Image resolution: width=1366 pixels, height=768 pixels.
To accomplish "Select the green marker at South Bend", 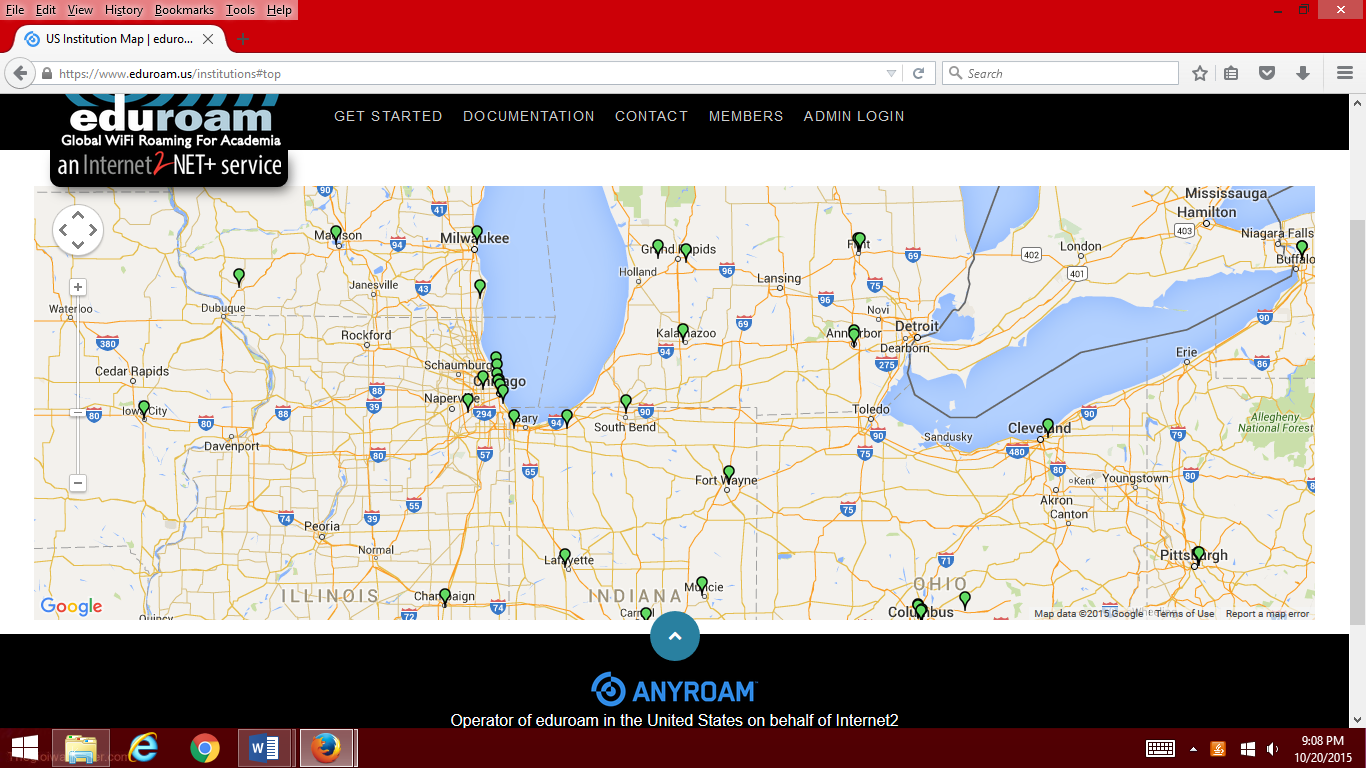I will (626, 403).
